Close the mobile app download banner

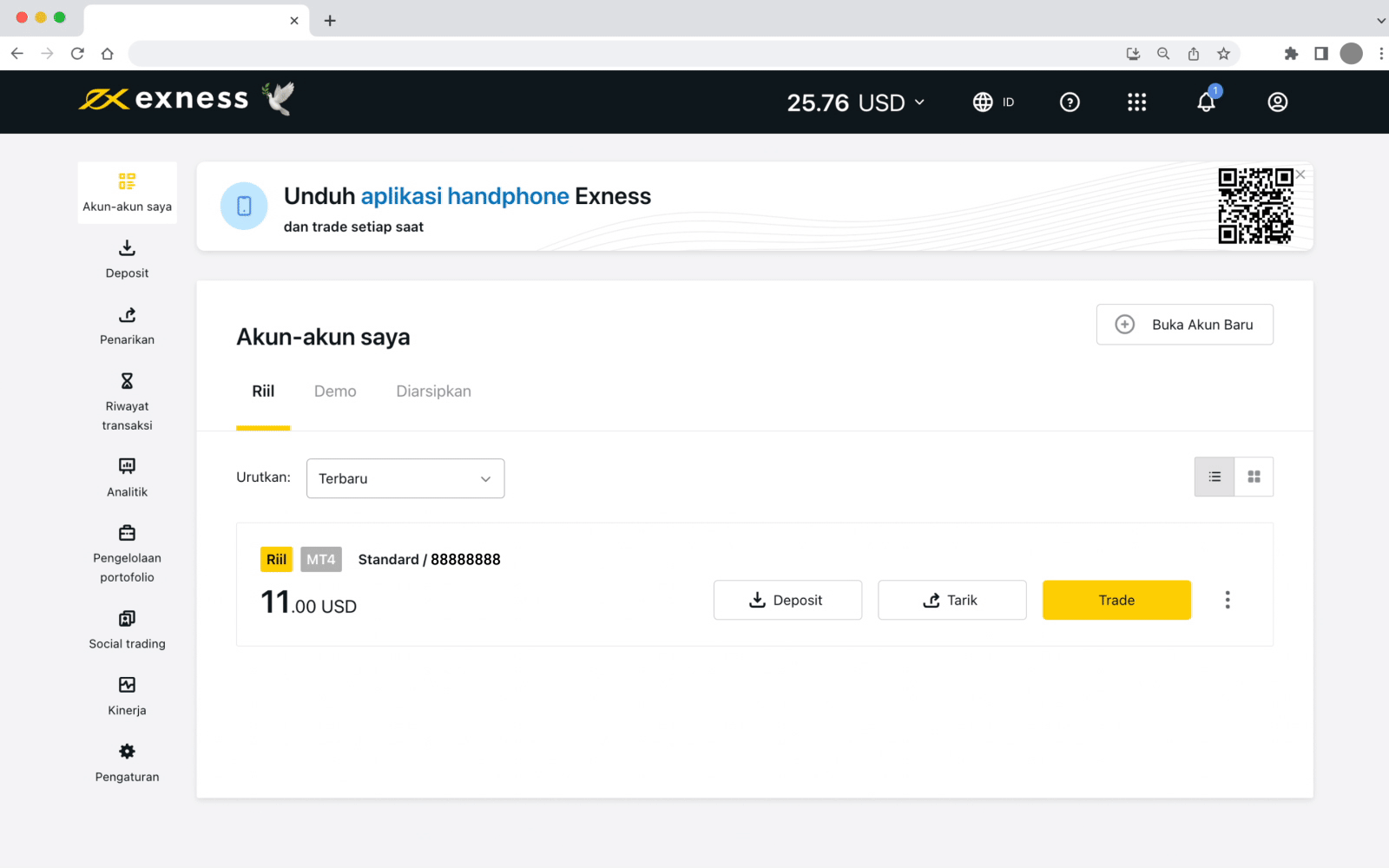(1300, 174)
